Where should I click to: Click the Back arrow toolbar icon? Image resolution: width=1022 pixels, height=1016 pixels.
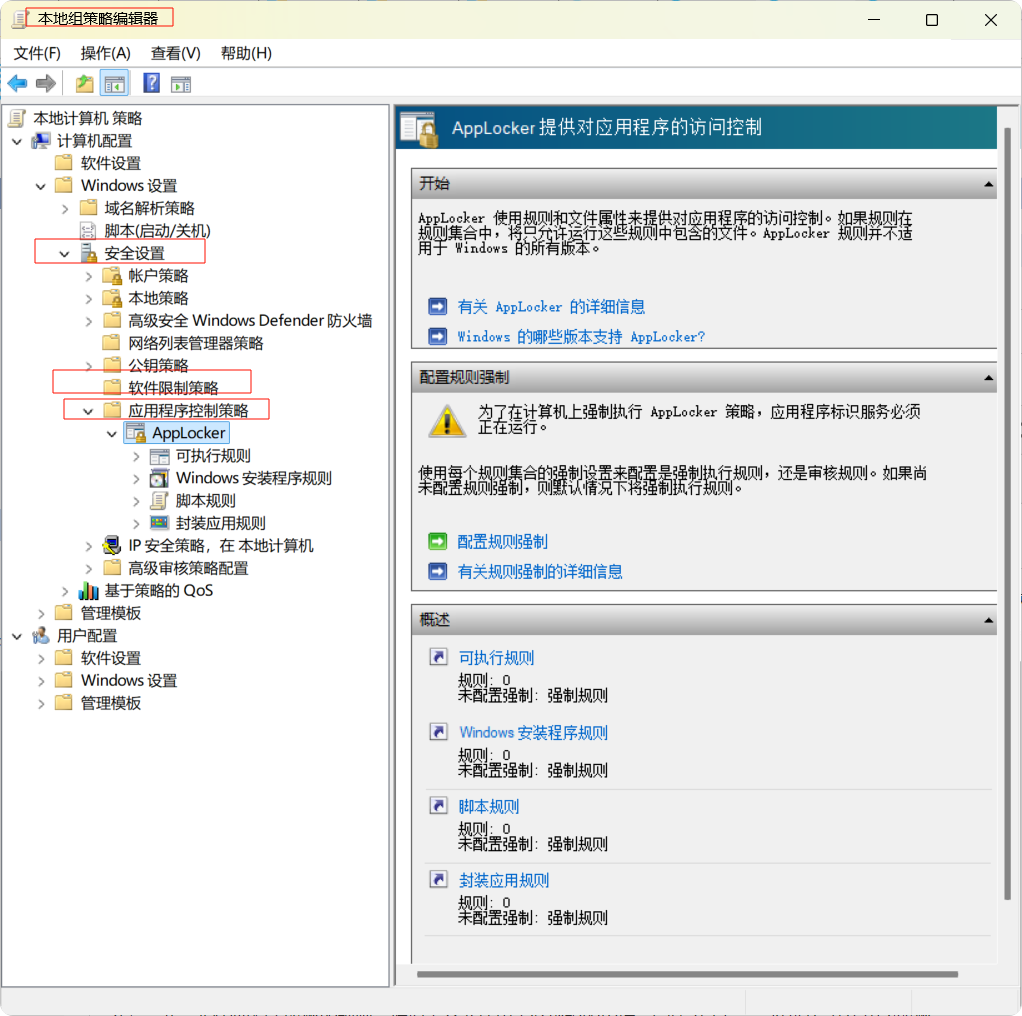(x=17, y=83)
